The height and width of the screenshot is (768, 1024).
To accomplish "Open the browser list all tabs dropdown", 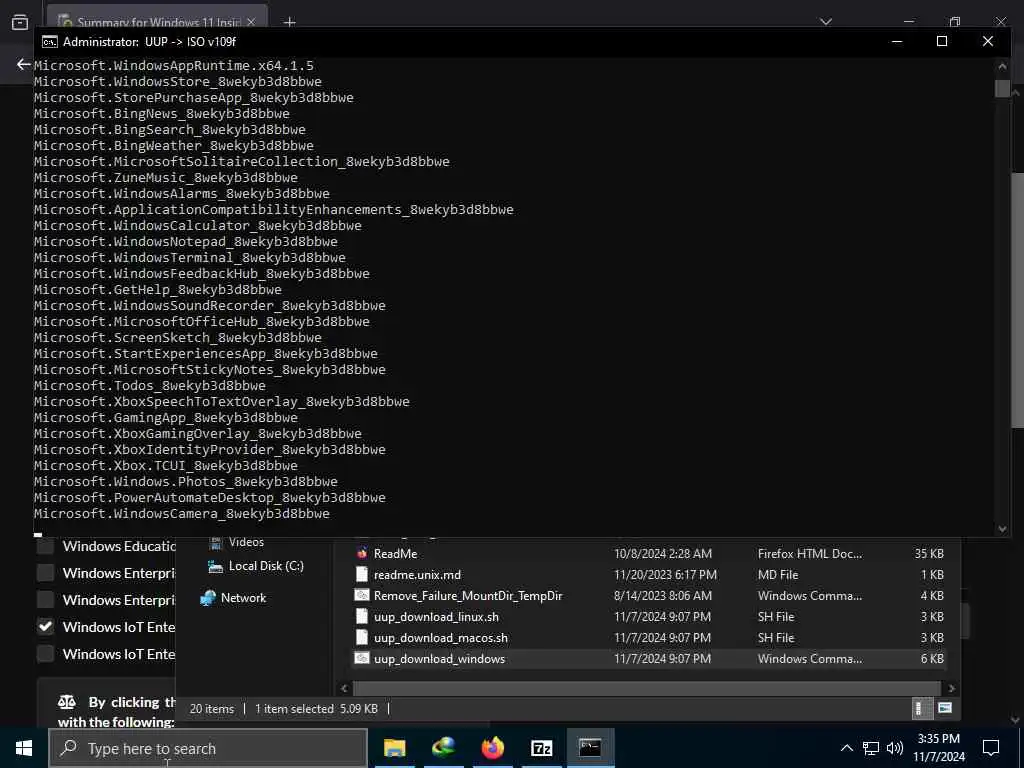I will pos(826,22).
